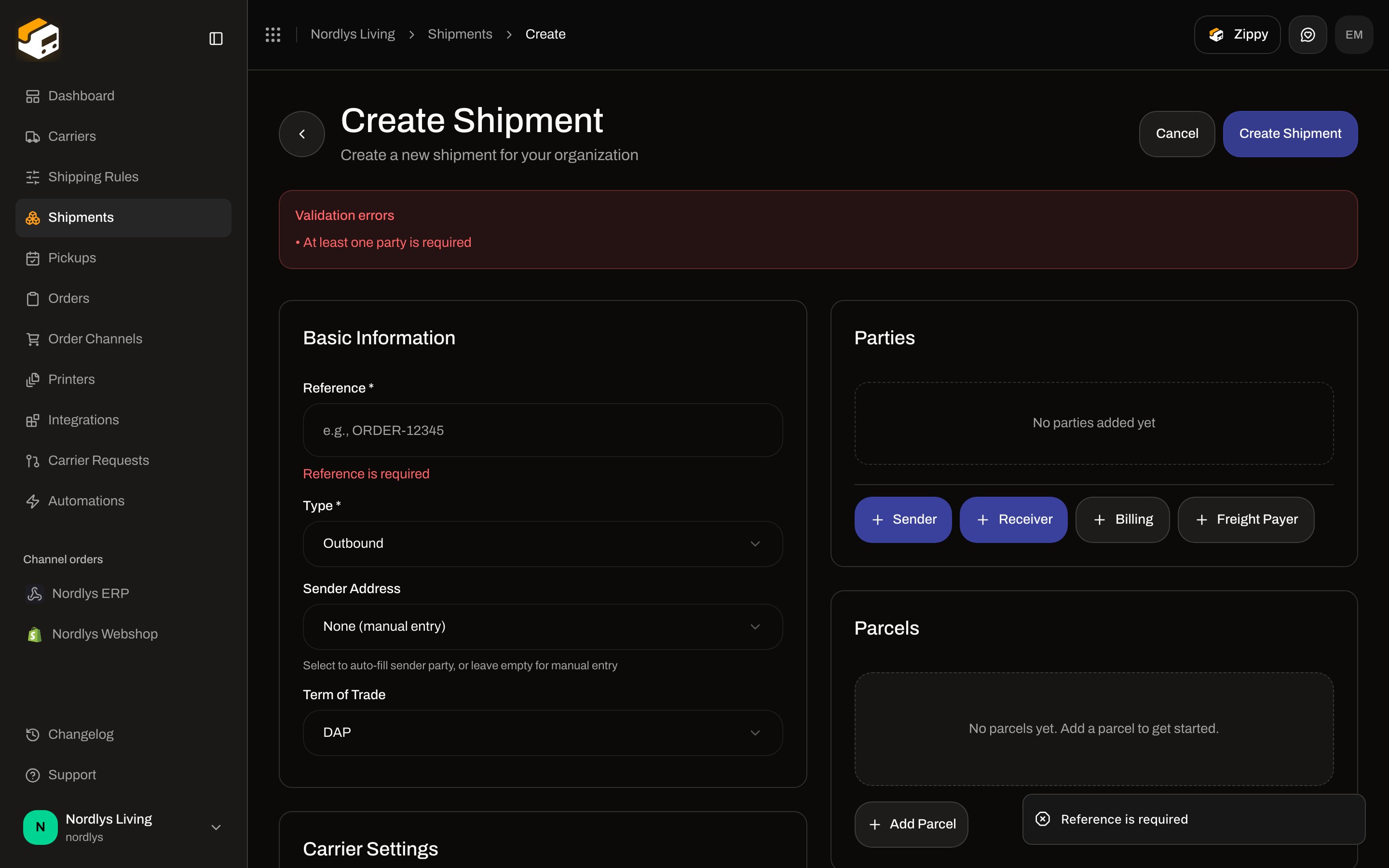Click the Nordlys Living green avatar
1389x868 pixels.
pyautogui.click(x=40, y=827)
